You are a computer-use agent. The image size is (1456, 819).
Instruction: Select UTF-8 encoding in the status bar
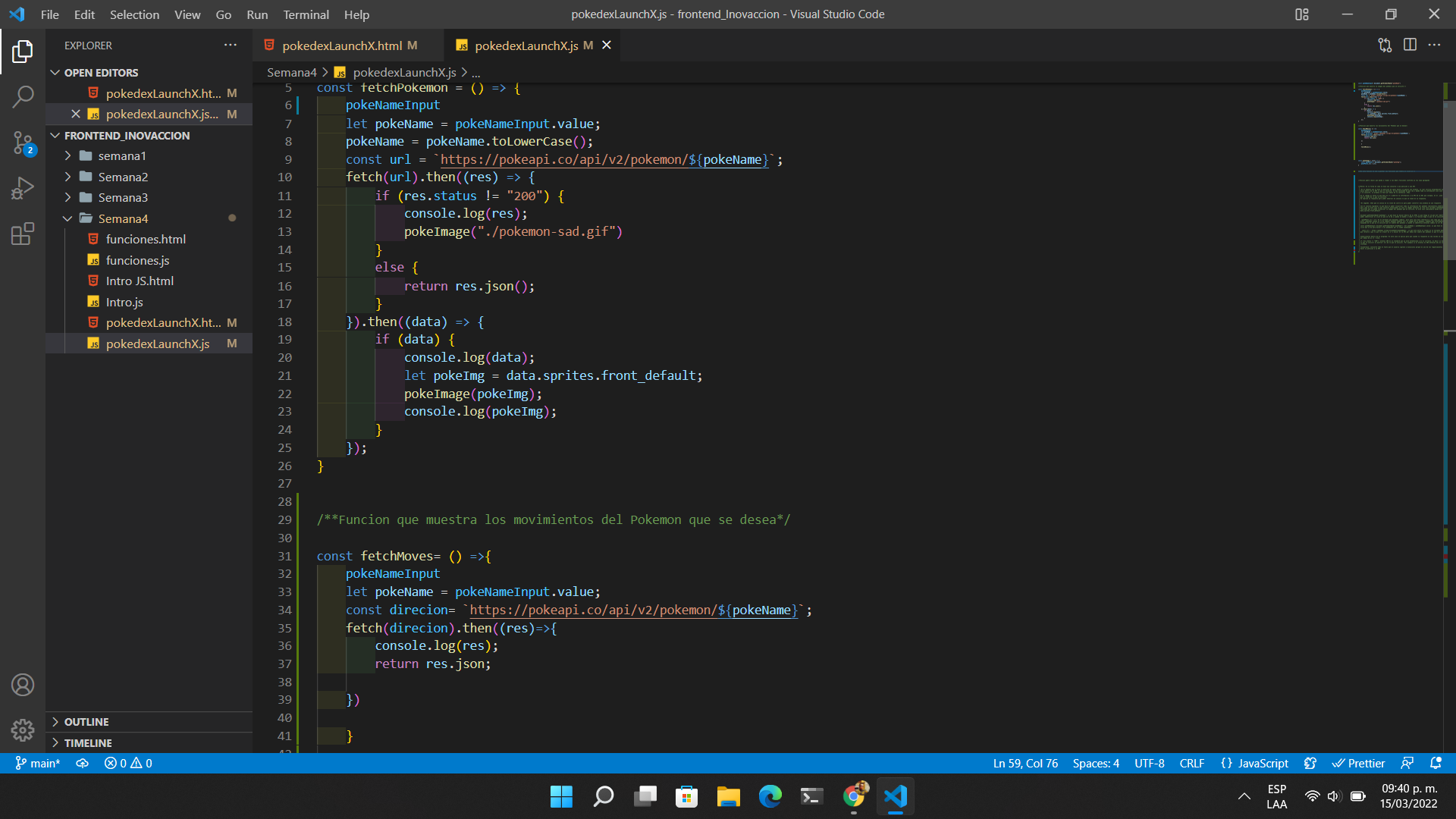1149,763
